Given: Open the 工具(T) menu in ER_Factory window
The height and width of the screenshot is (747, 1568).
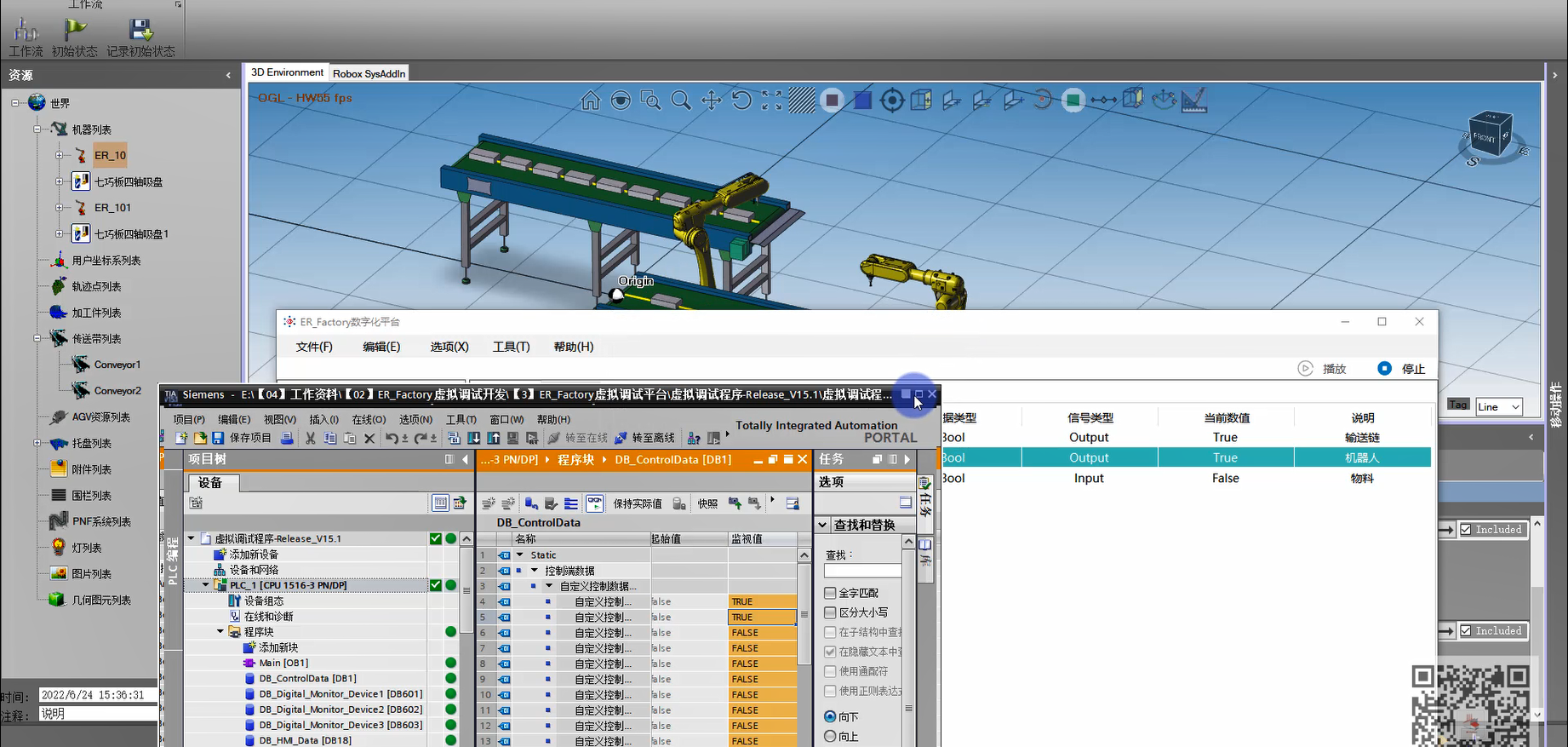Looking at the screenshot, I should [511, 347].
